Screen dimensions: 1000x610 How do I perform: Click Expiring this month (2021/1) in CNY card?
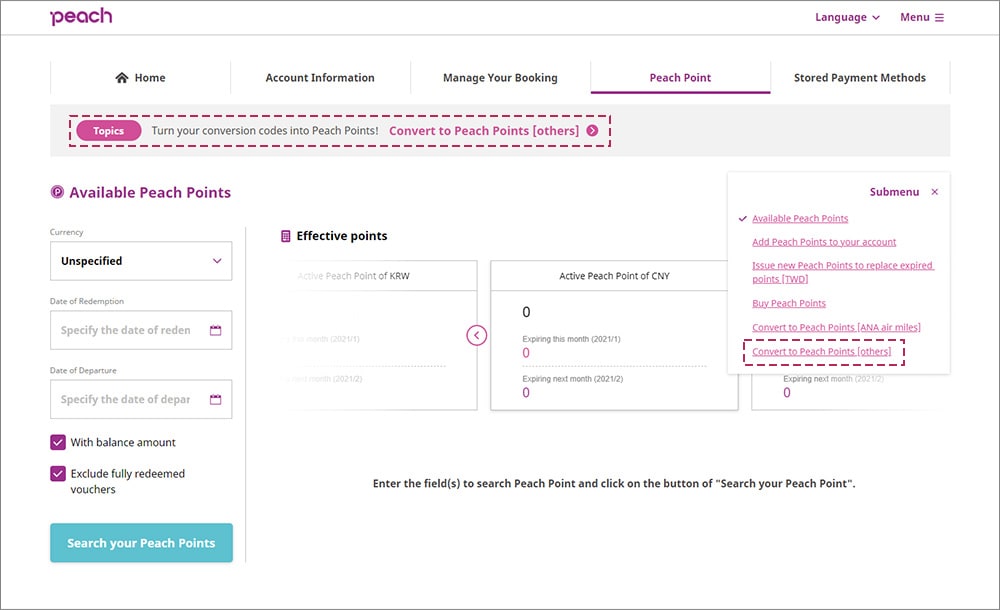[571, 339]
